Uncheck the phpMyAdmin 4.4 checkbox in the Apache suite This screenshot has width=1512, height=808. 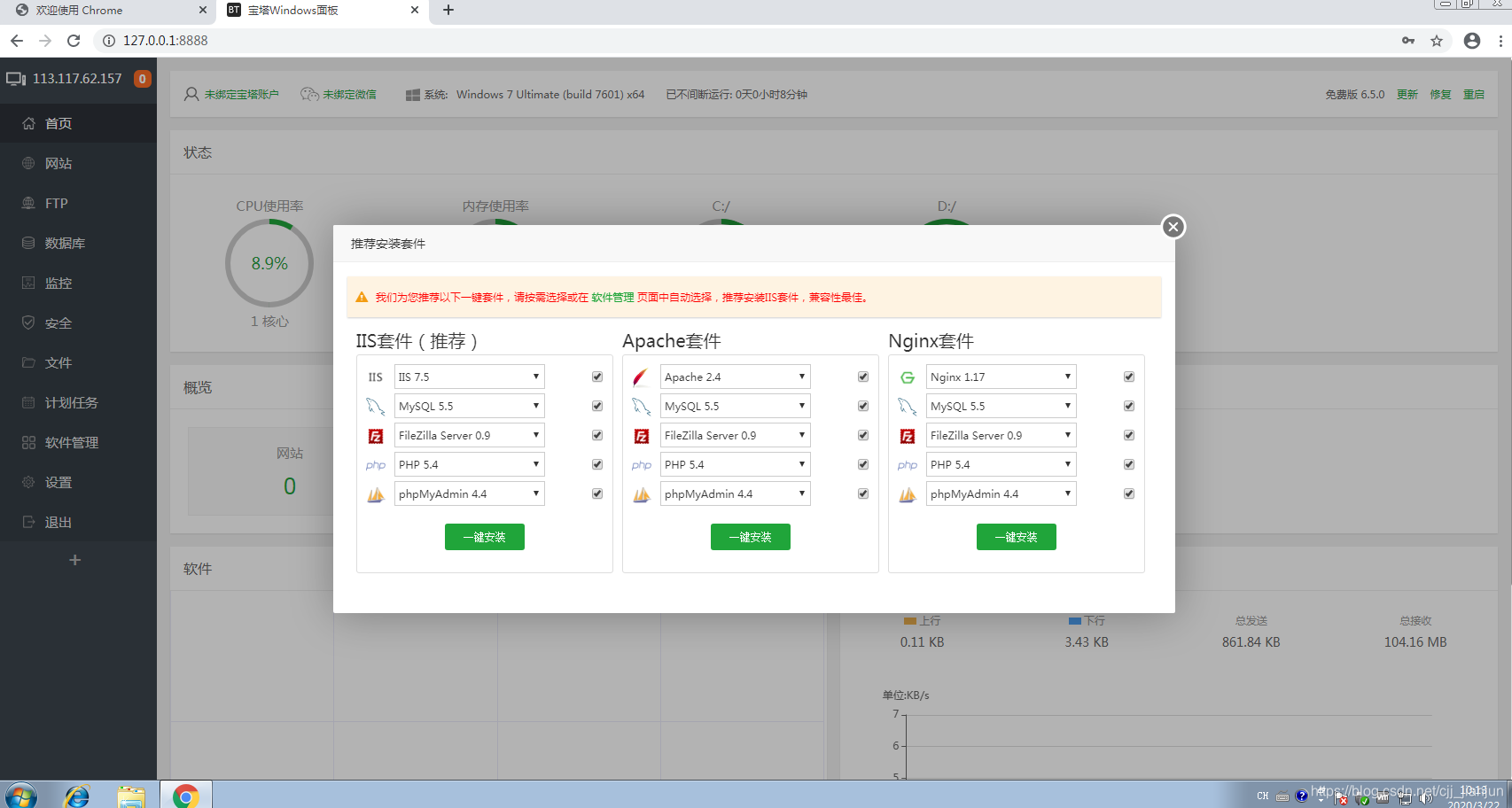point(863,493)
